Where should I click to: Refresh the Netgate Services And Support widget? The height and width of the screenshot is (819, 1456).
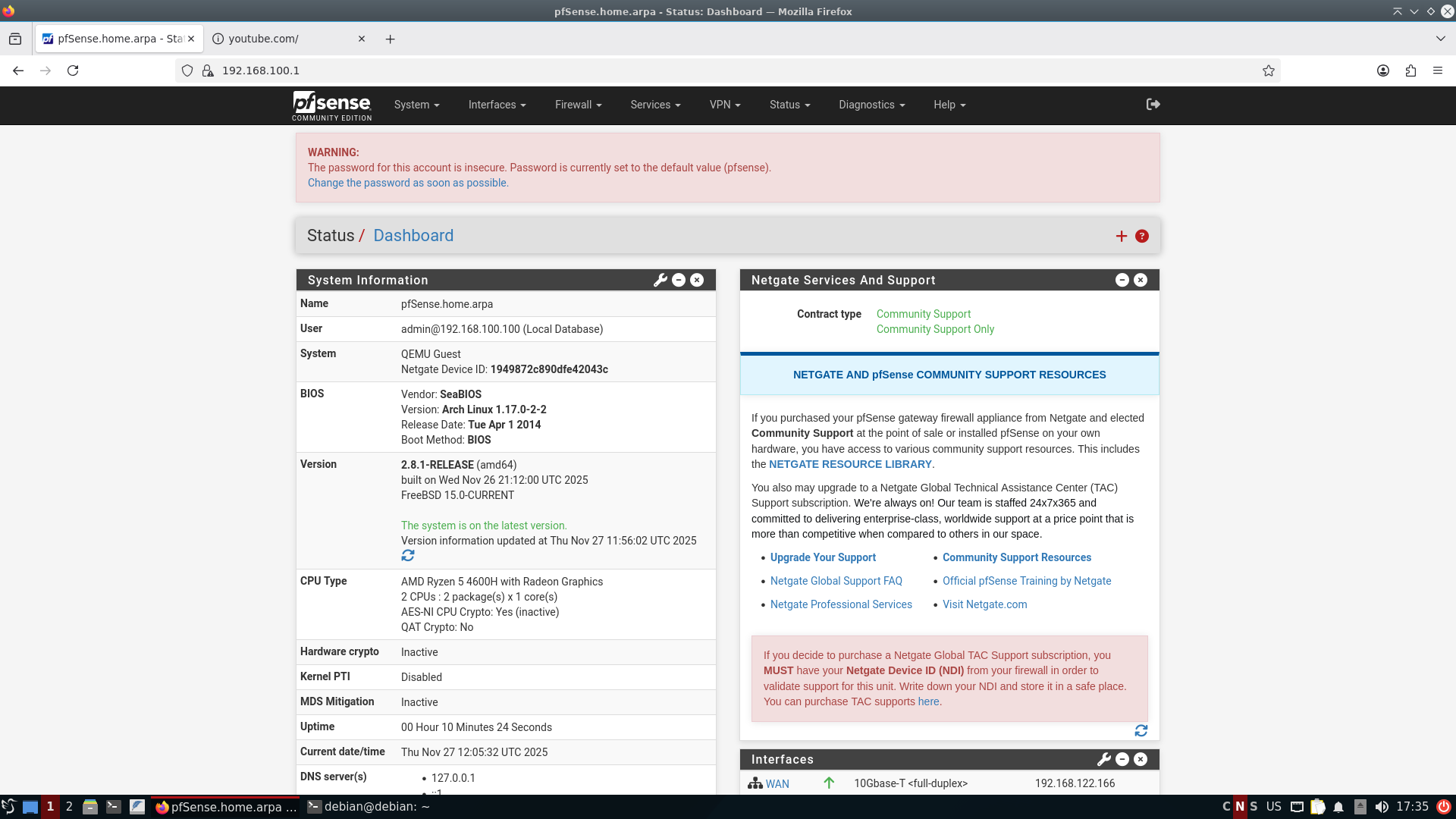(x=1142, y=730)
